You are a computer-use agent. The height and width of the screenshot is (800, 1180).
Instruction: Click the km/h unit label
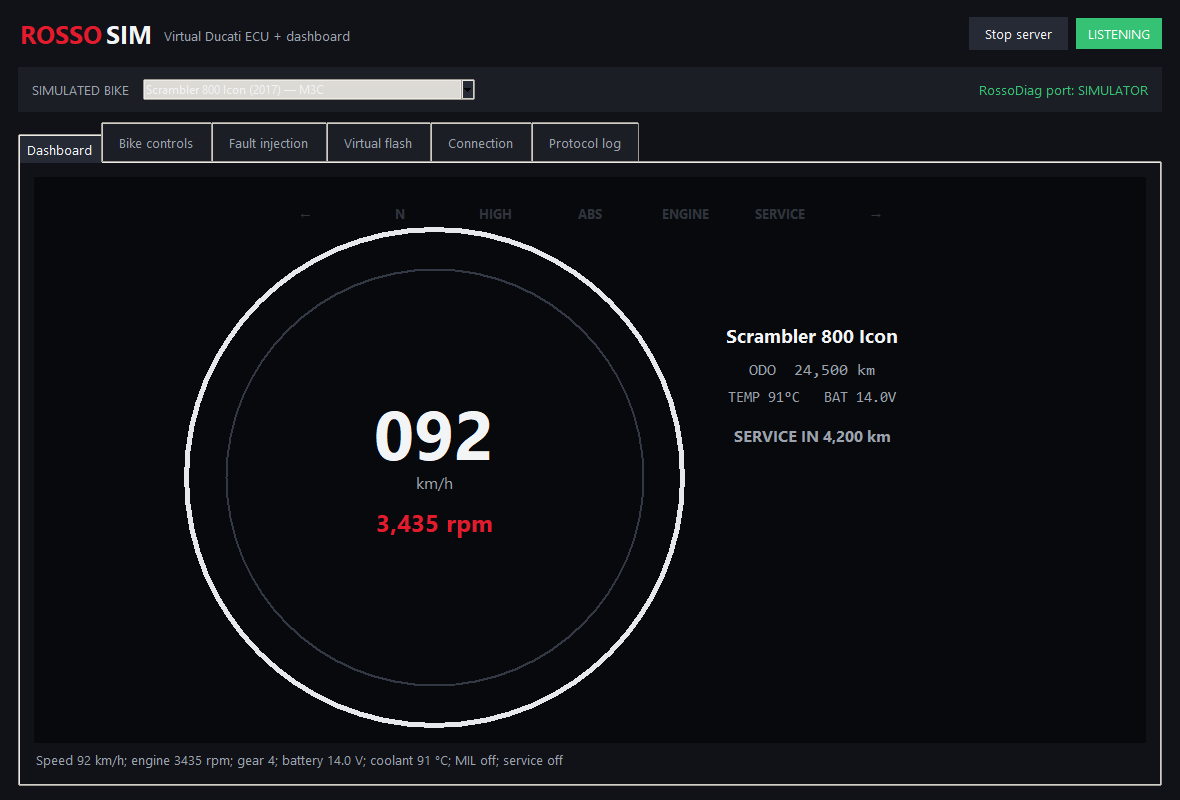click(x=434, y=483)
